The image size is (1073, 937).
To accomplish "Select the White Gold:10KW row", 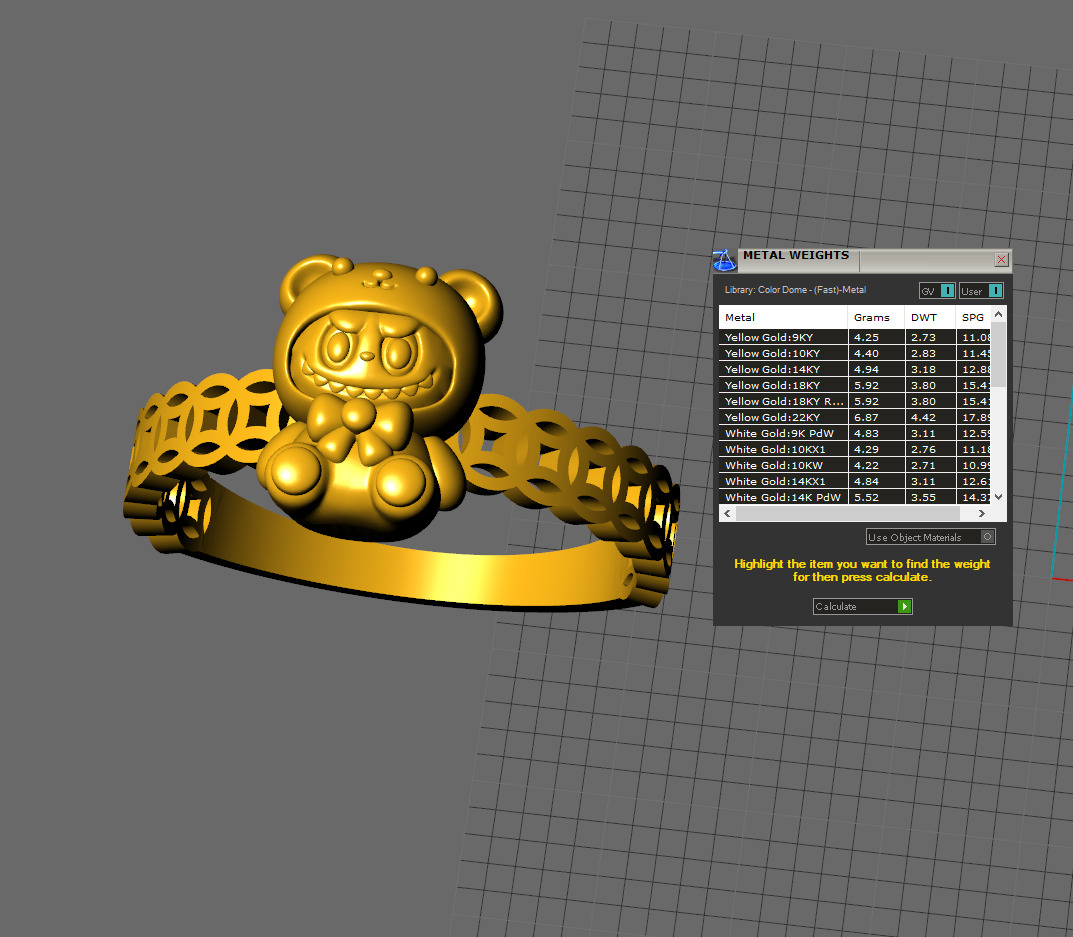I will [x=854, y=465].
